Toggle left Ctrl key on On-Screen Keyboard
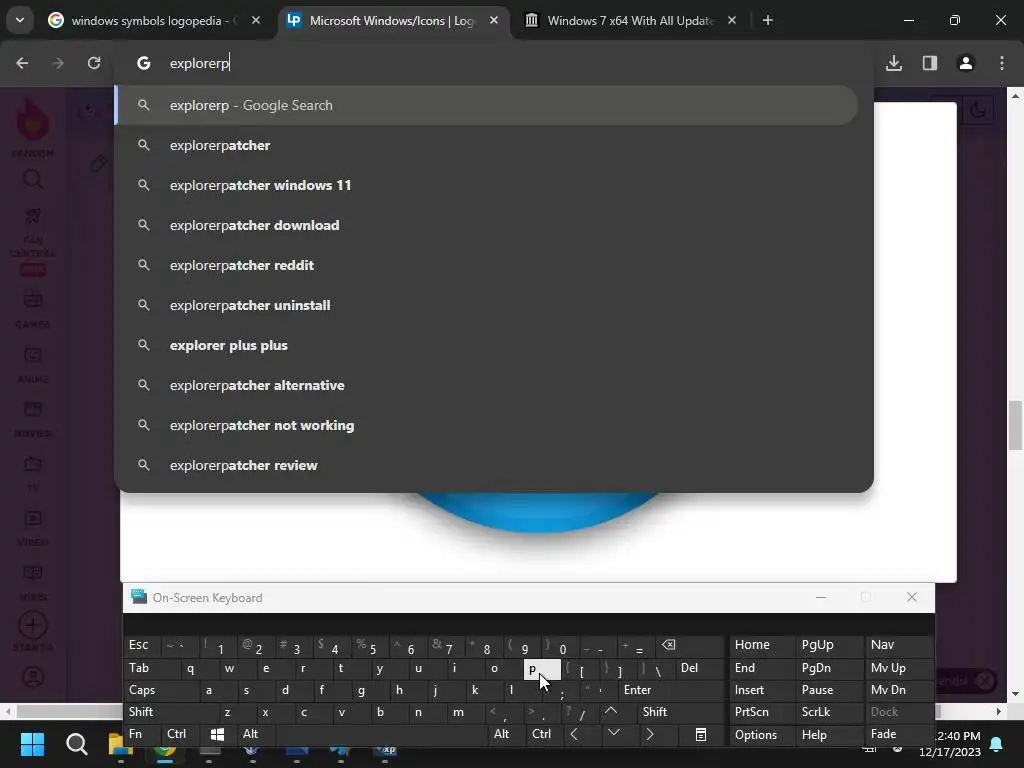The image size is (1024, 768). tap(179, 734)
